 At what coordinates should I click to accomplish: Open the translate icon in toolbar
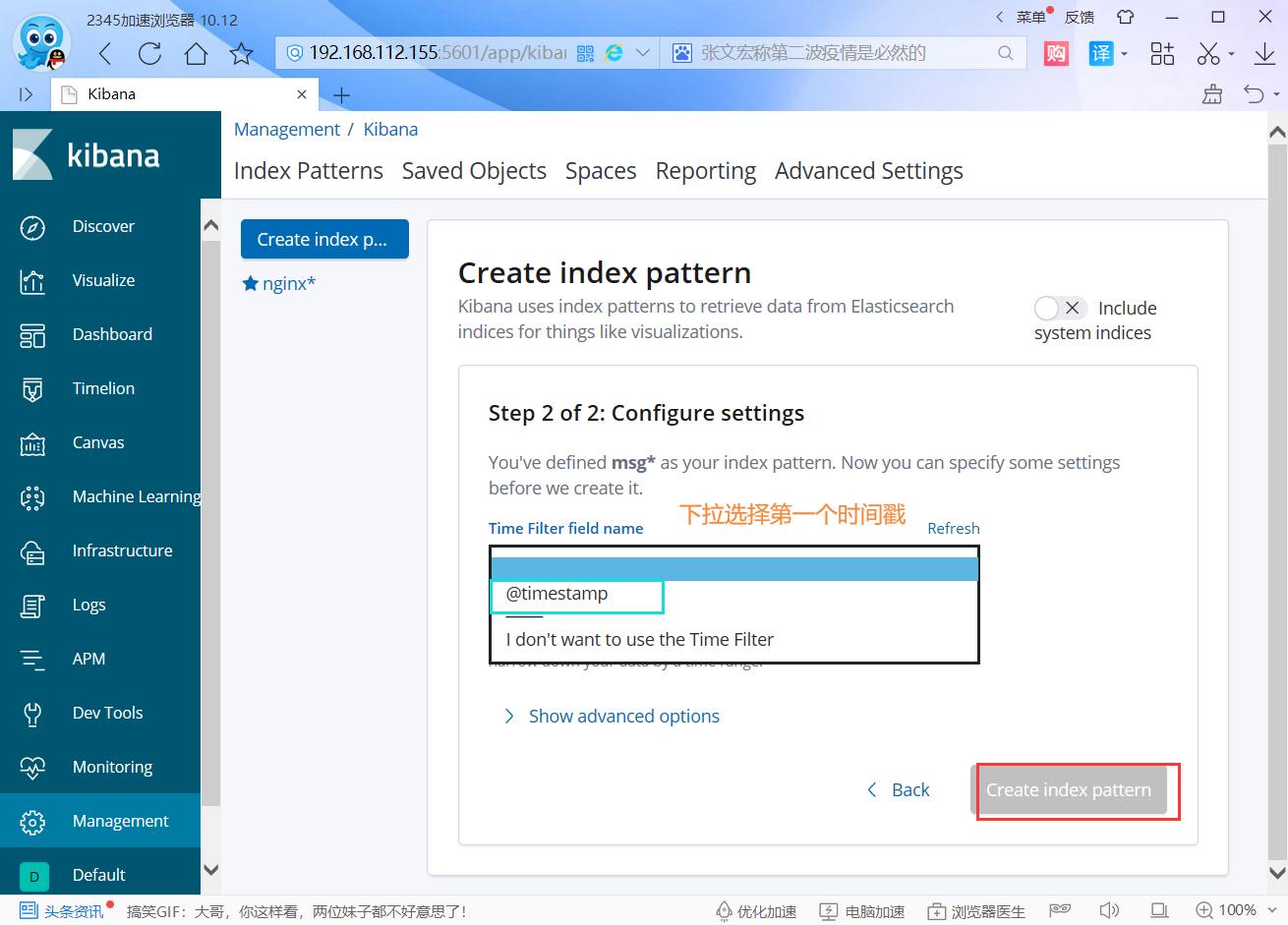(1100, 53)
